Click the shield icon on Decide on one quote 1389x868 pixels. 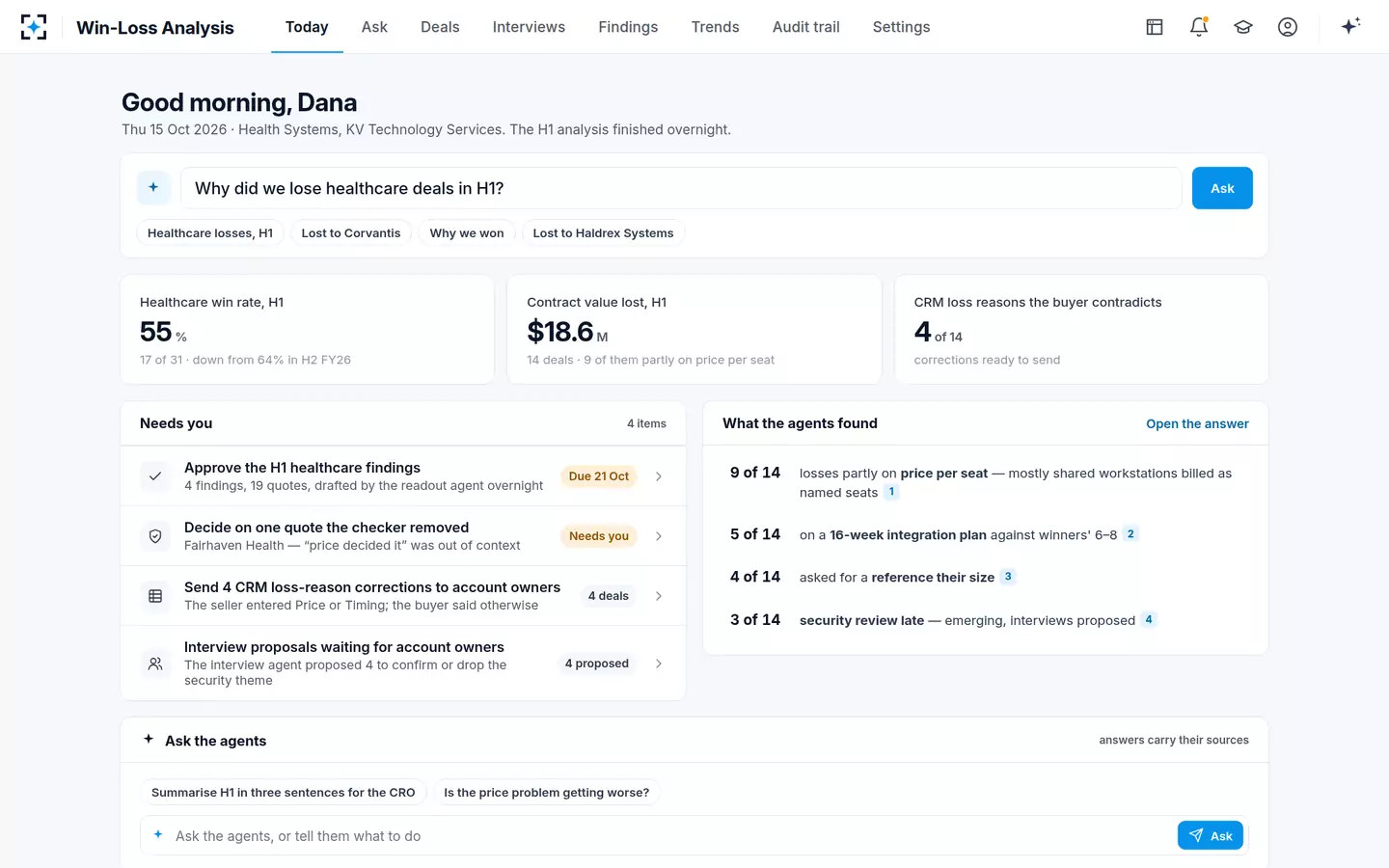point(155,536)
